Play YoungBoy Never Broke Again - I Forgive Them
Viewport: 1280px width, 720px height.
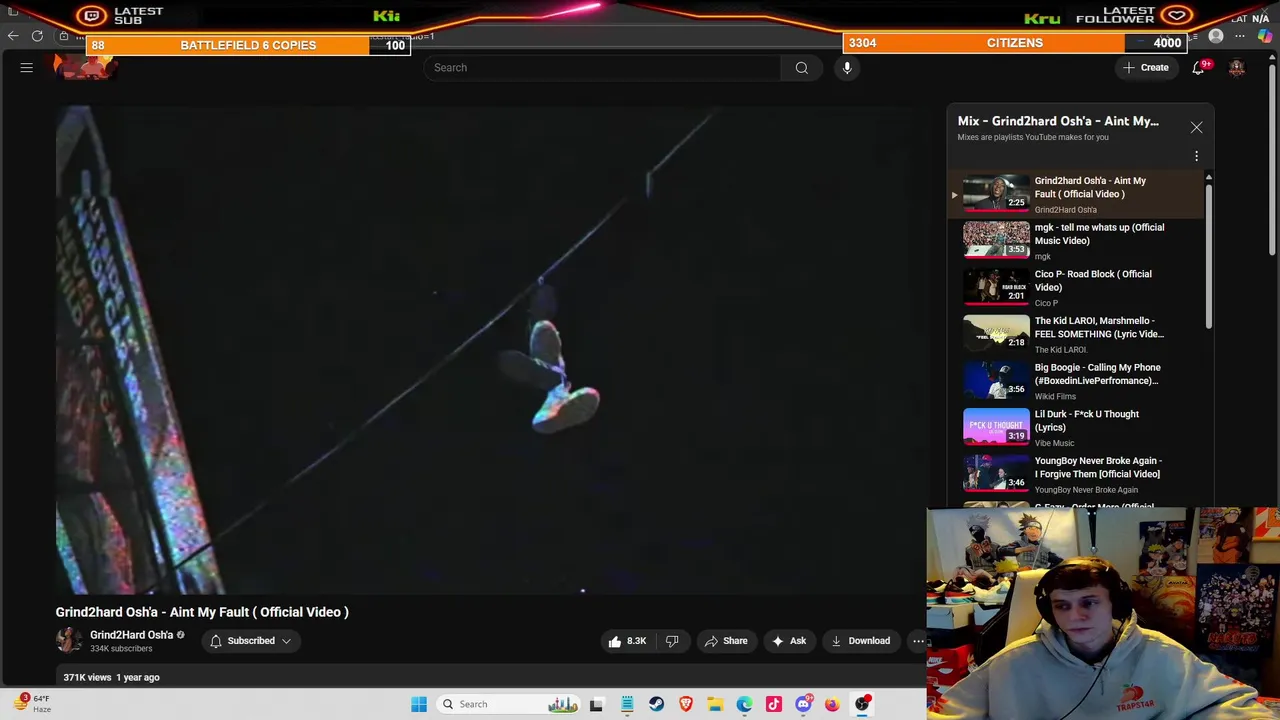(1075, 474)
